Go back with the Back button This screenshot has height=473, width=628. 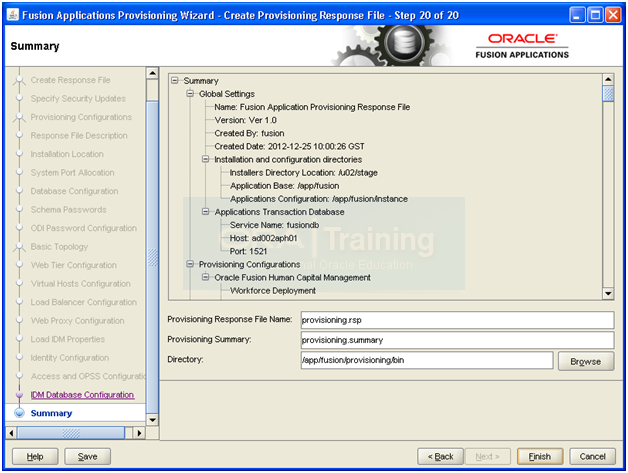coord(440,456)
